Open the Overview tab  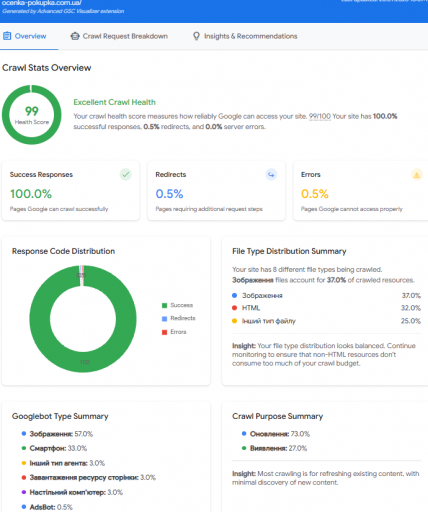coord(25,36)
